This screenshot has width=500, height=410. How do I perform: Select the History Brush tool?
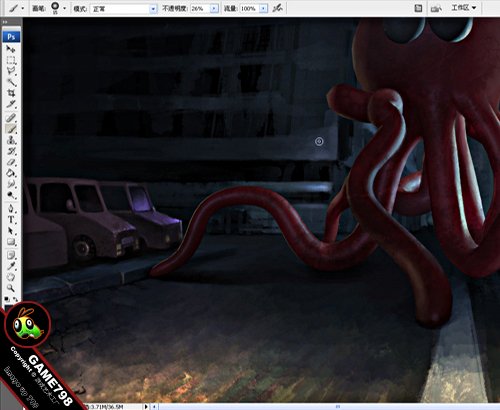(x=11, y=151)
